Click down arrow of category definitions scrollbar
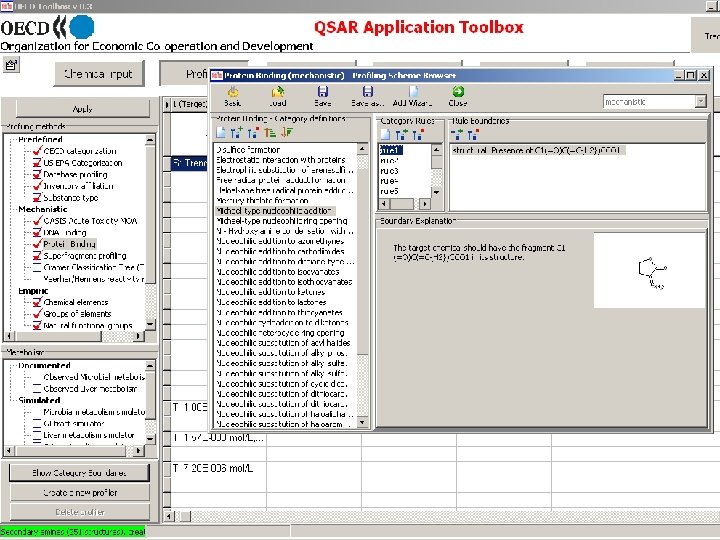 [362, 422]
